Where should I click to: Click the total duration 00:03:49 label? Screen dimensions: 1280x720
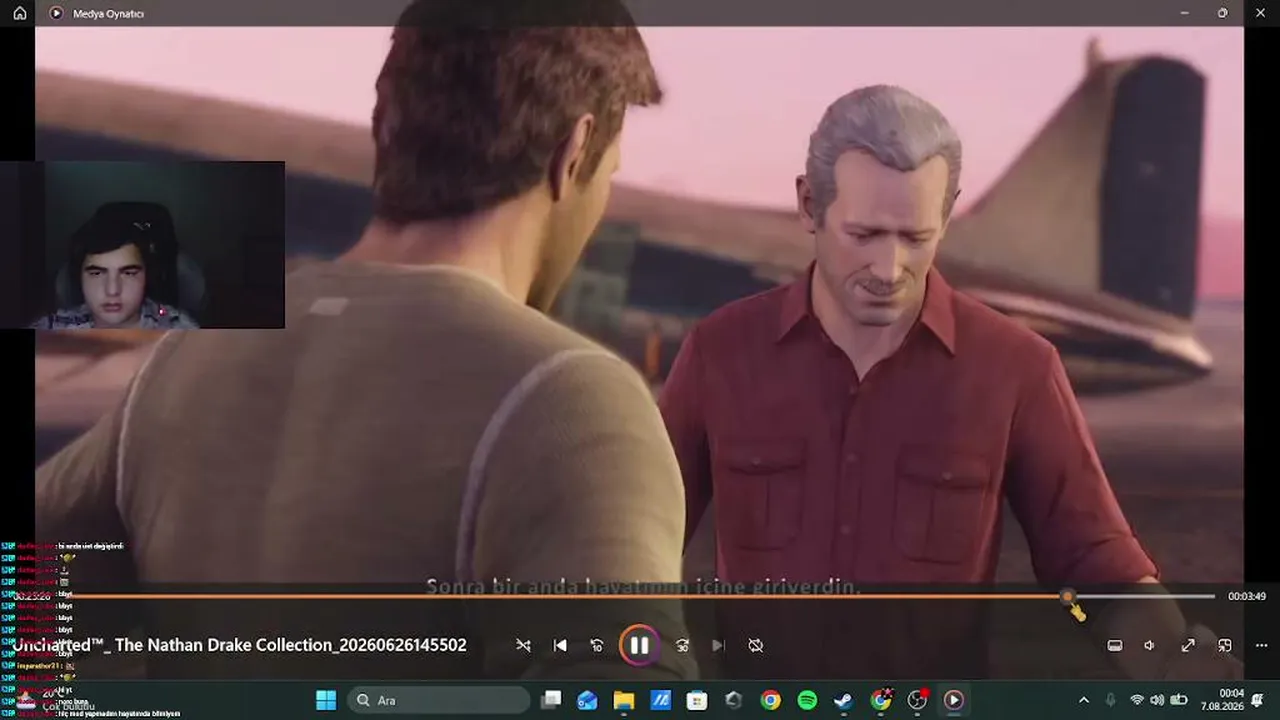coord(1247,596)
